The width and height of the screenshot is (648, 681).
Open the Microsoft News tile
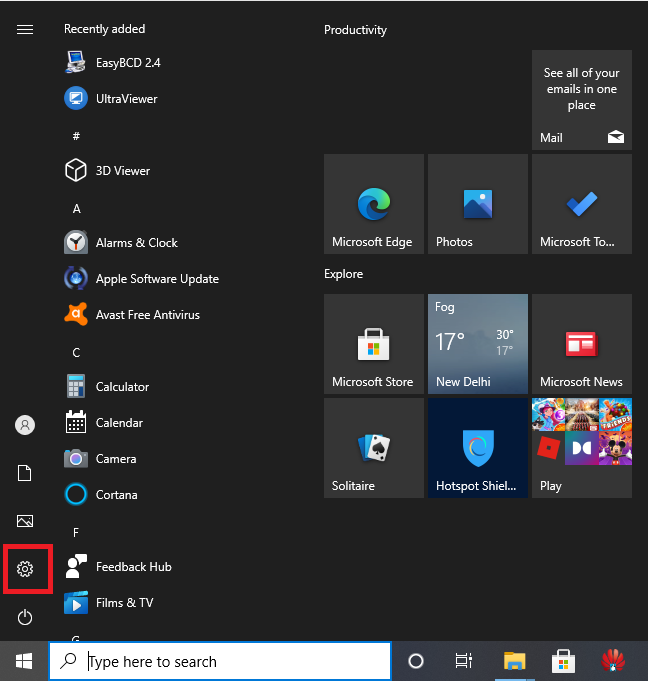[582, 344]
